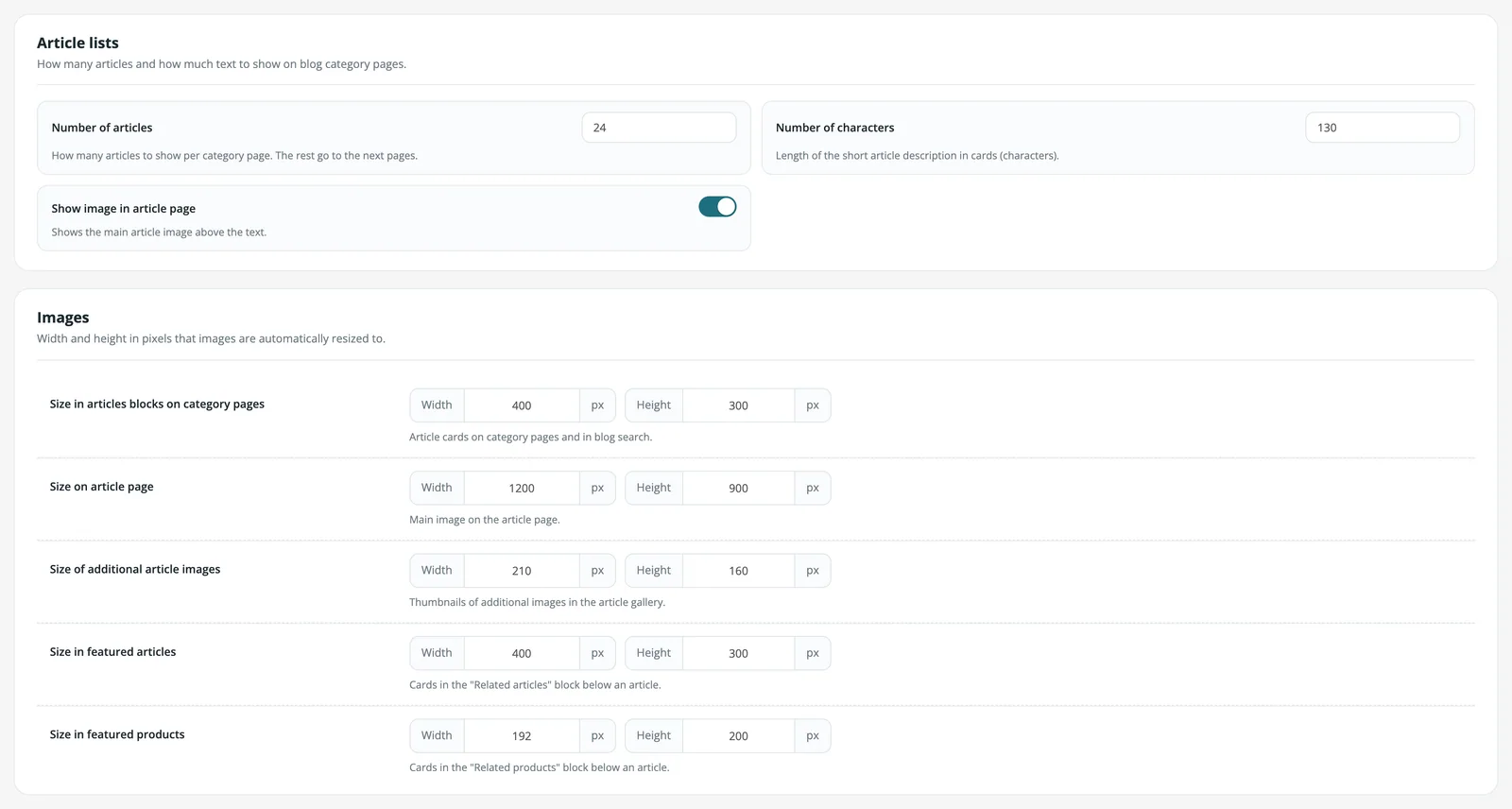Edit Width for Size in featured products
The height and width of the screenshot is (809, 1512).
click(x=522, y=735)
